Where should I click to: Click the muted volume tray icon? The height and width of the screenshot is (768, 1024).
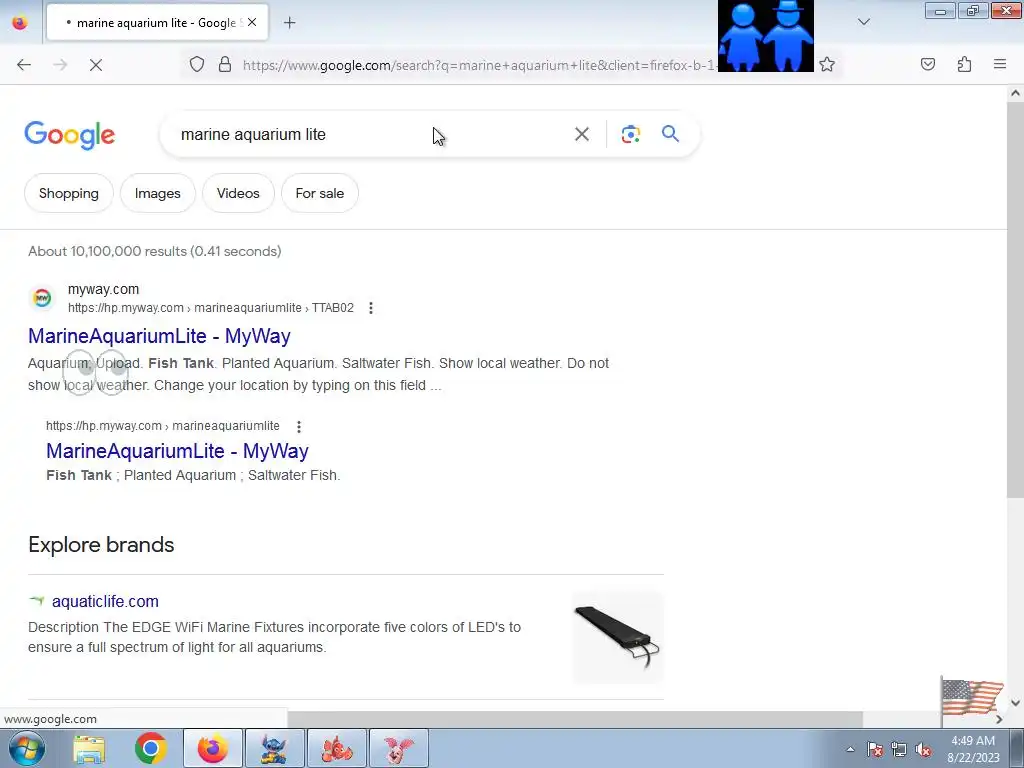[923, 749]
